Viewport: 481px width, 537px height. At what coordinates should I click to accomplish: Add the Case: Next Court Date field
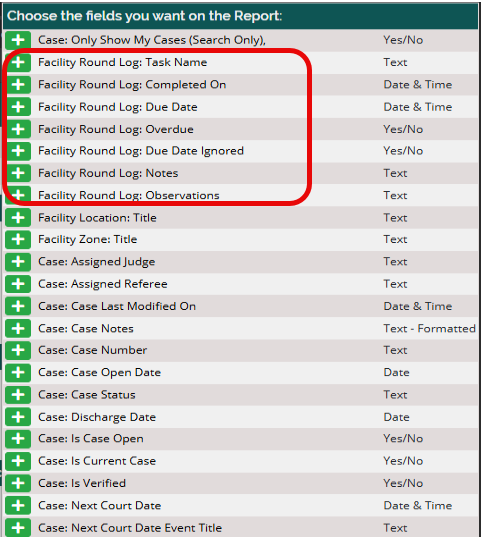point(18,505)
